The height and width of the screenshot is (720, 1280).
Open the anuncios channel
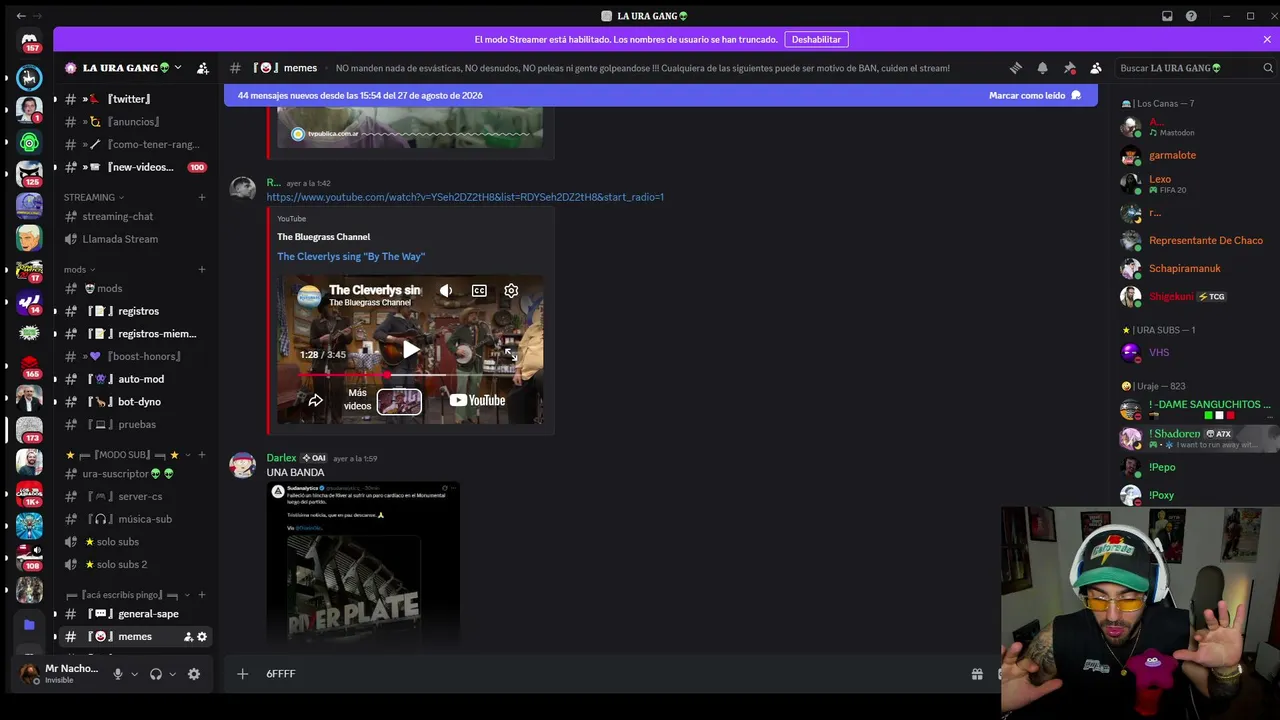(134, 122)
